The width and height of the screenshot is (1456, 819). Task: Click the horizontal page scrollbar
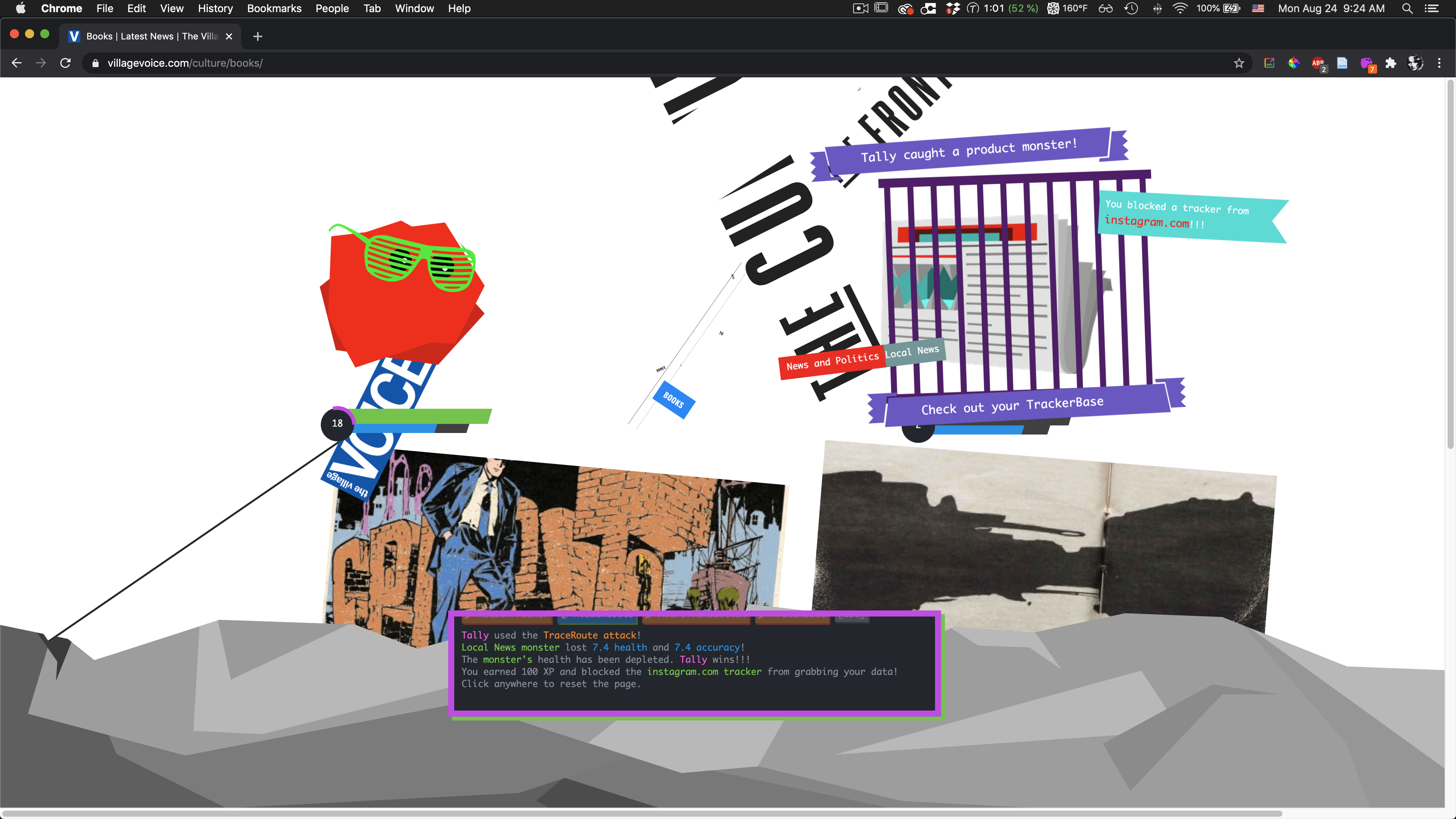click(642, 814)
